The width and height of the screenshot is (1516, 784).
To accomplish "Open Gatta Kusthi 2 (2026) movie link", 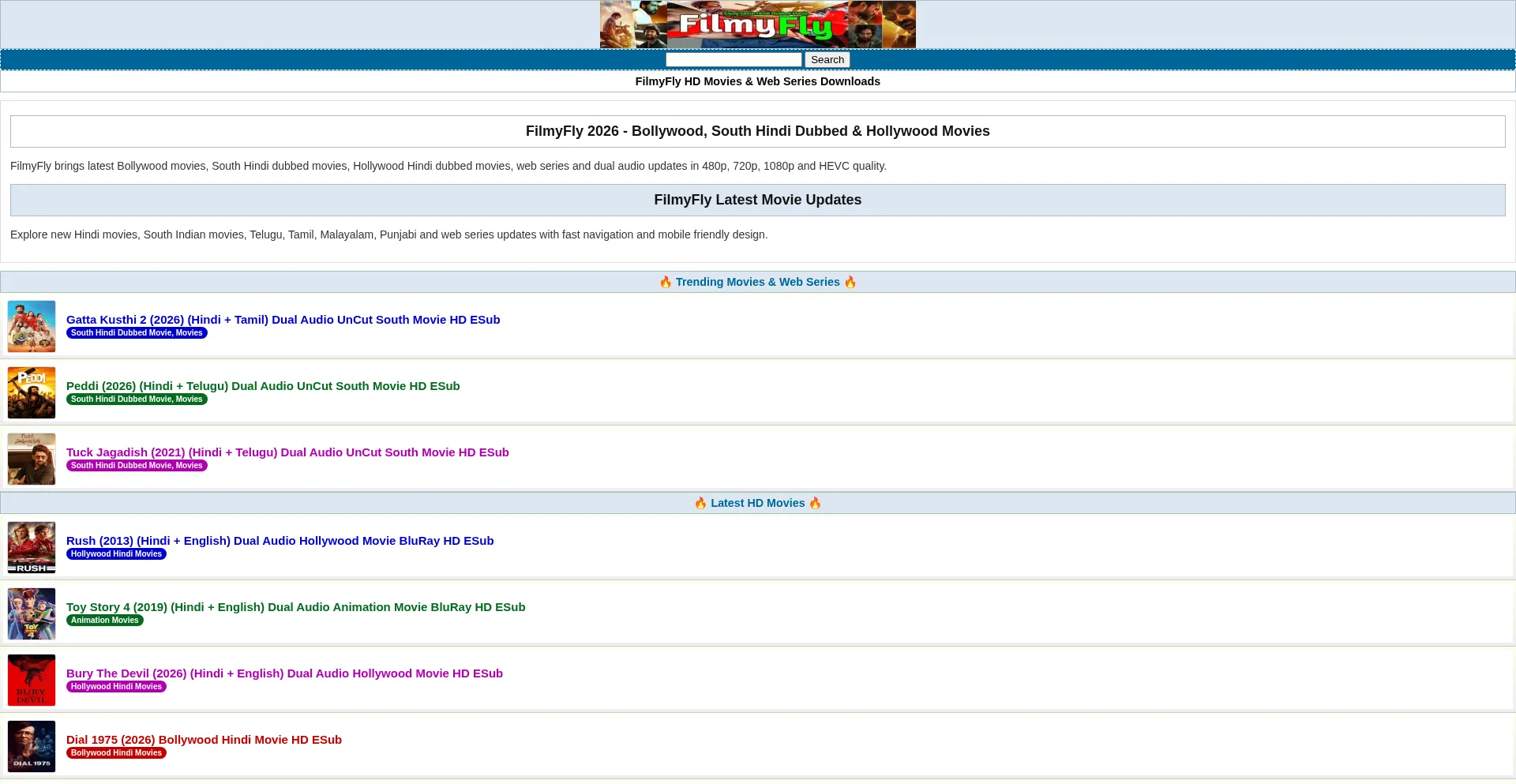I will click(283, 320).
